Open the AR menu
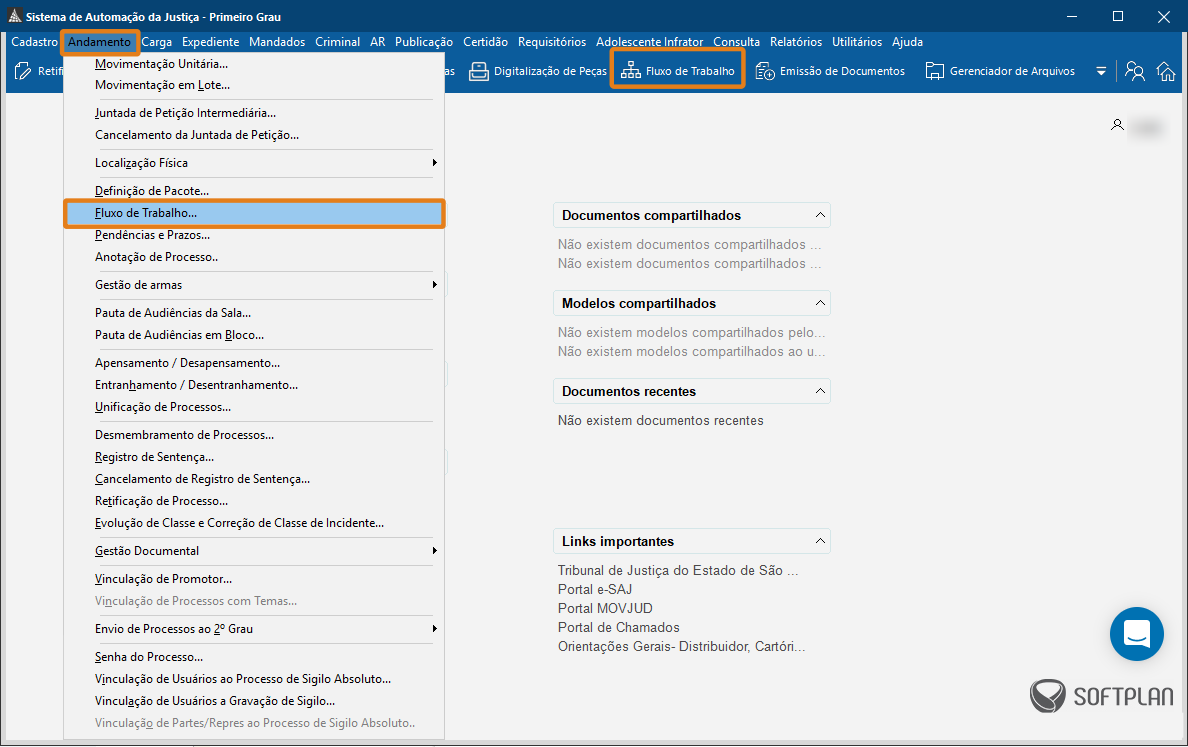This screenshot has width=1188, height=747. tap(377, 42)
